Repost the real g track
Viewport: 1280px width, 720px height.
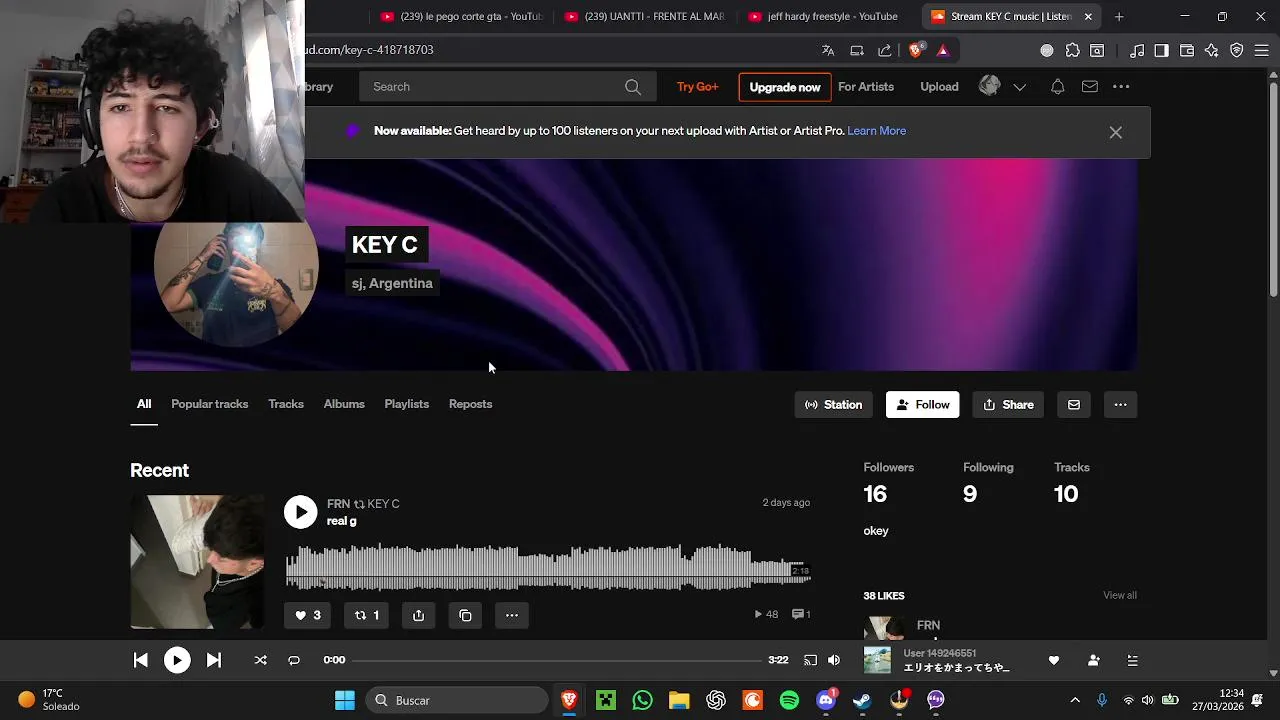366,615
